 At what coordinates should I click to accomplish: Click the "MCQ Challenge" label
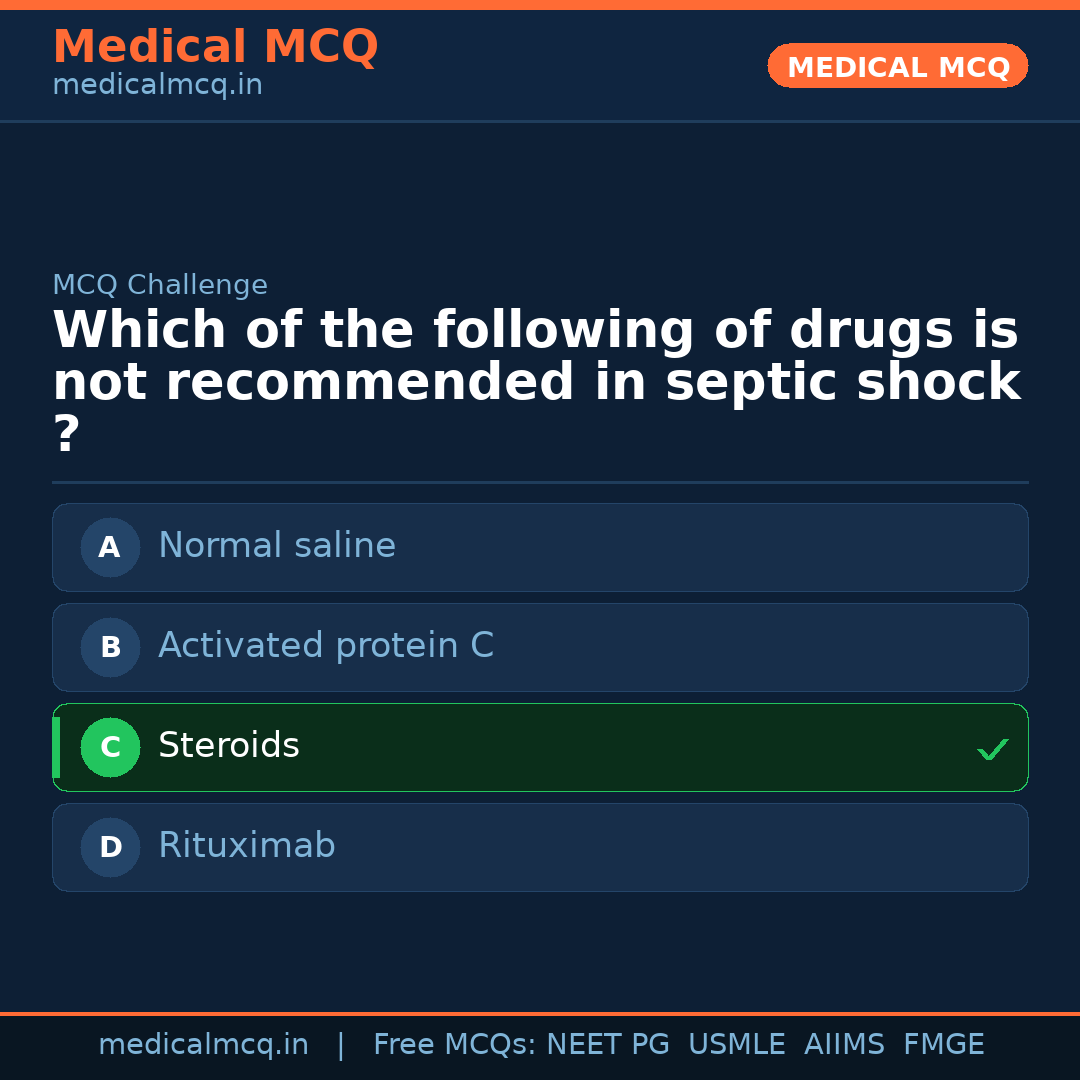point(160,285)
